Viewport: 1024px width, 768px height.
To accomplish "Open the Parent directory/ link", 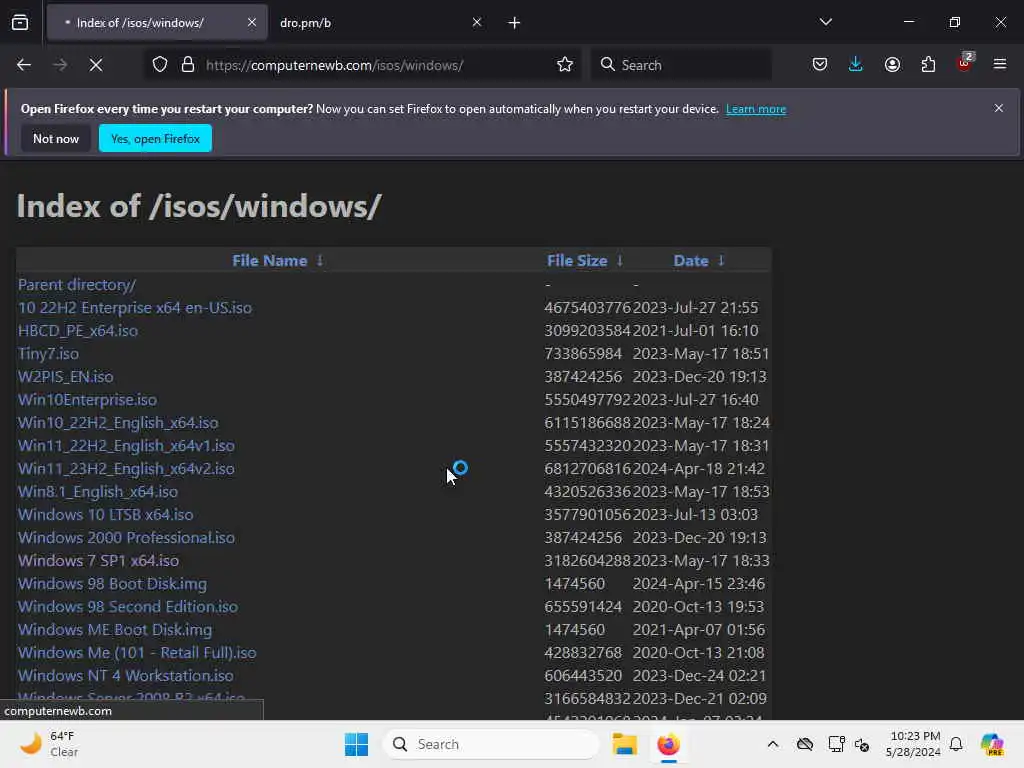I will pyautogui.click(x=76, y=285).
